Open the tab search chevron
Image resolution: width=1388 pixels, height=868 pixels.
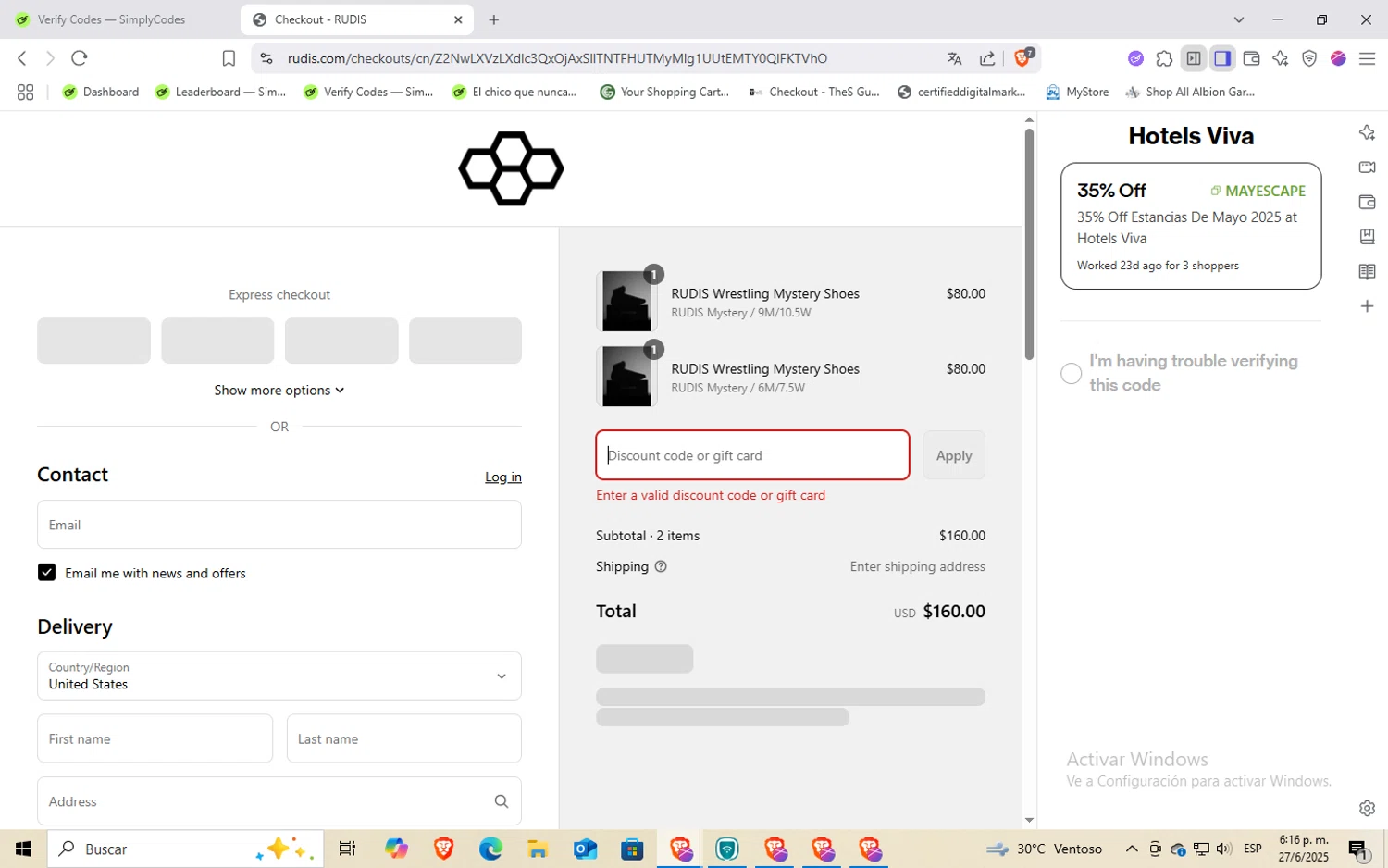click(1239, 19)
